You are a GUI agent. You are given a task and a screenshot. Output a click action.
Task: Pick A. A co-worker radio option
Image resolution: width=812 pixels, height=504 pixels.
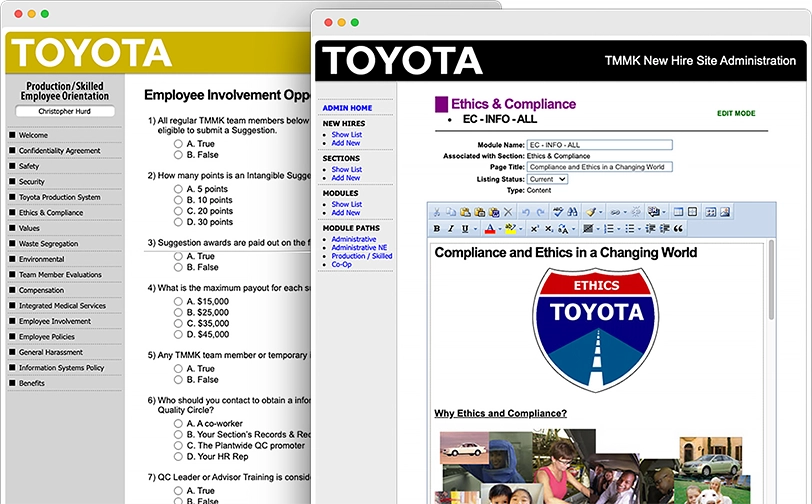[x=178, y=423]
